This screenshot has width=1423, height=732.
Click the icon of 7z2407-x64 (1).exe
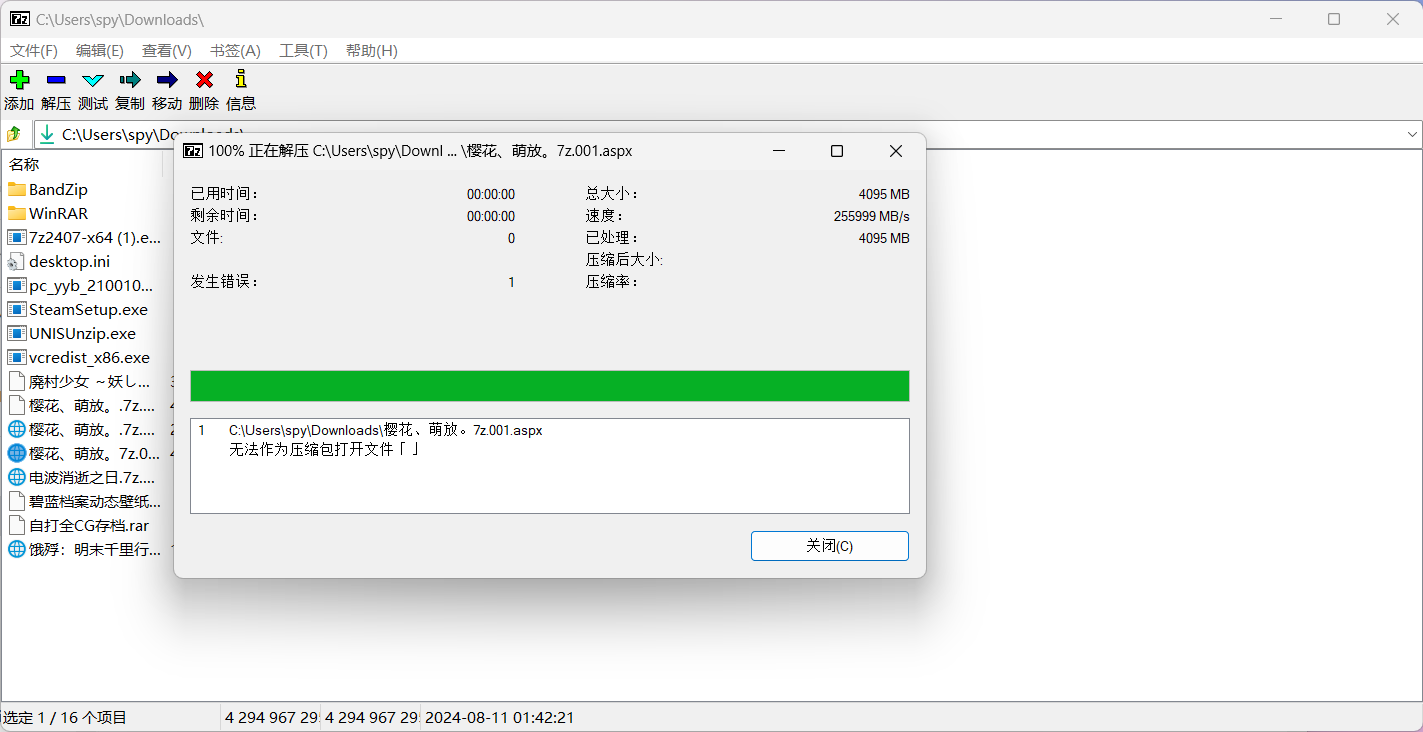(16, 237)
